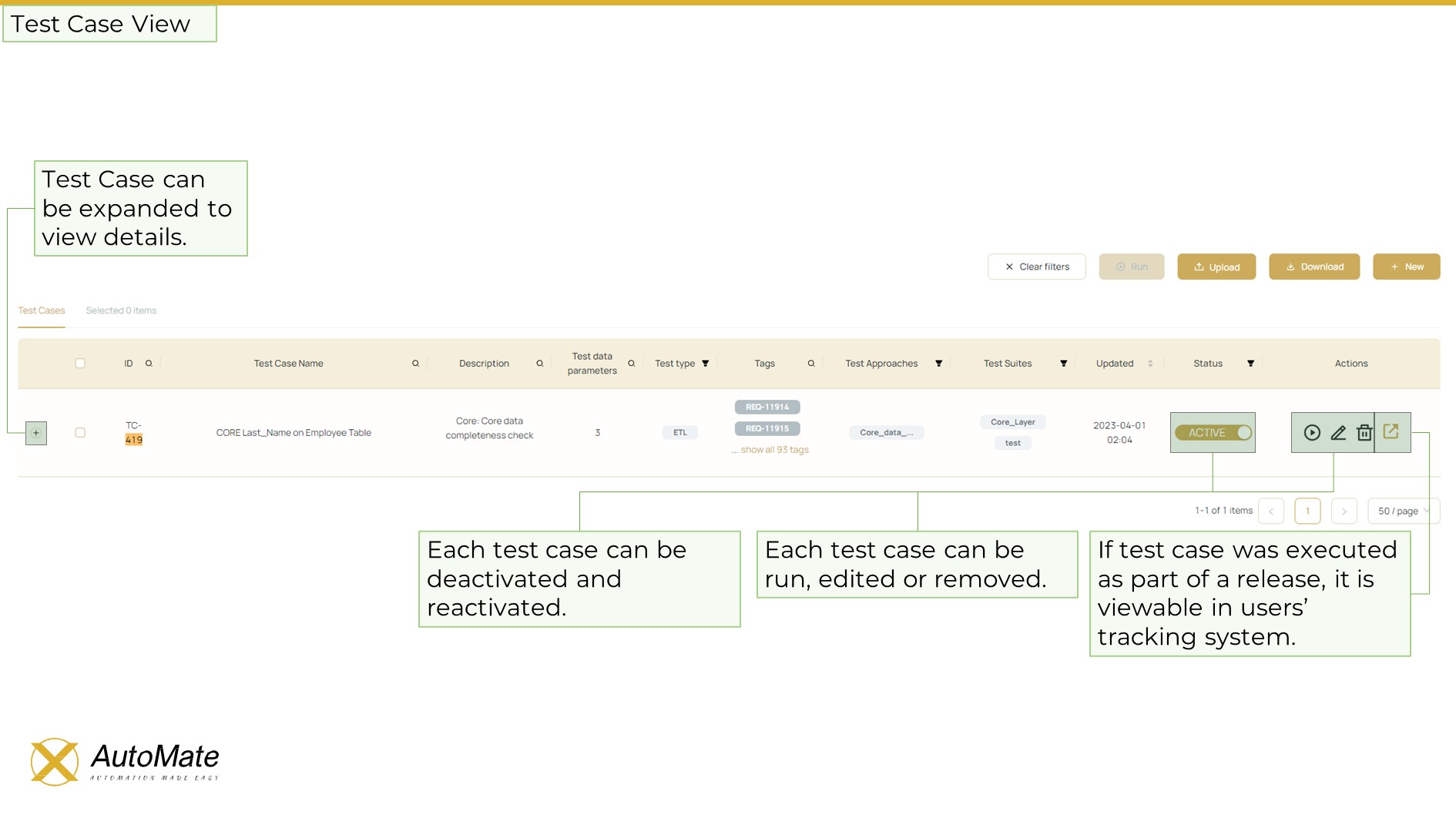Viewport: 1456px width, 815px height.
Task: Select the checkbox for test case TC-419
Action: tap(80, 432)
